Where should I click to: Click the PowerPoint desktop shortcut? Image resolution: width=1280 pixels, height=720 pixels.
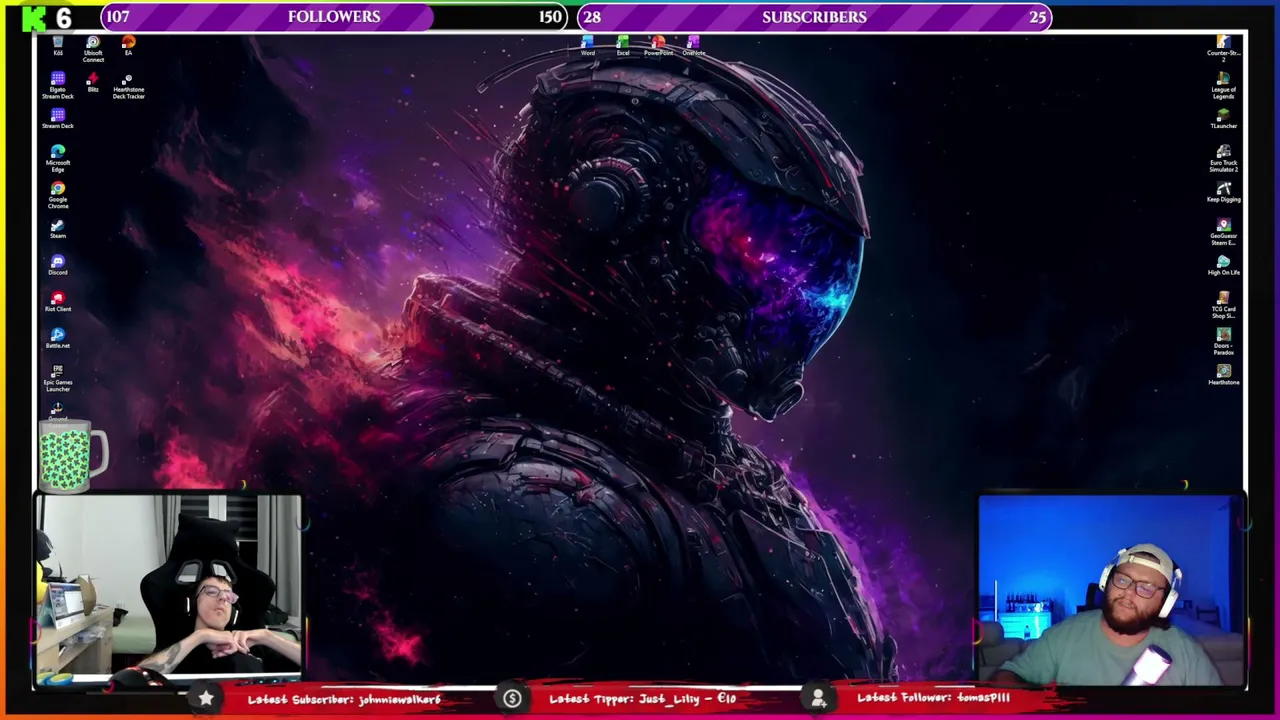click(x=658, y=46)
